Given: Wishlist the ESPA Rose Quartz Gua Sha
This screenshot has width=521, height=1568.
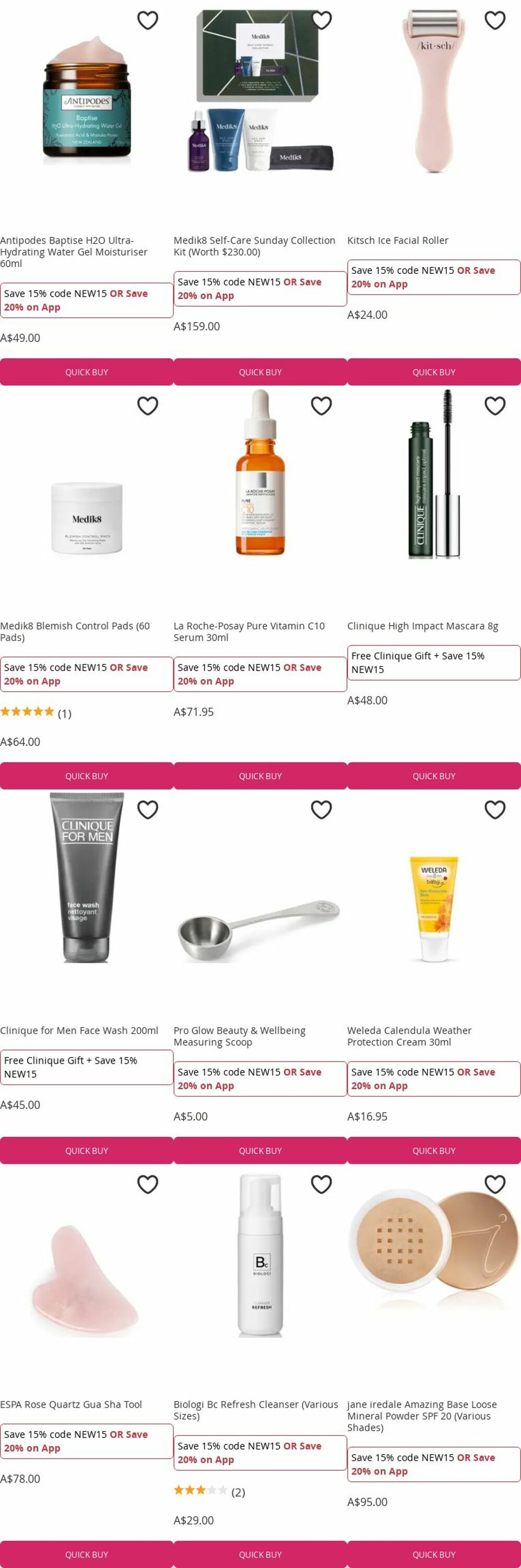Looking at the screenshot, I should coord(148,1184).
